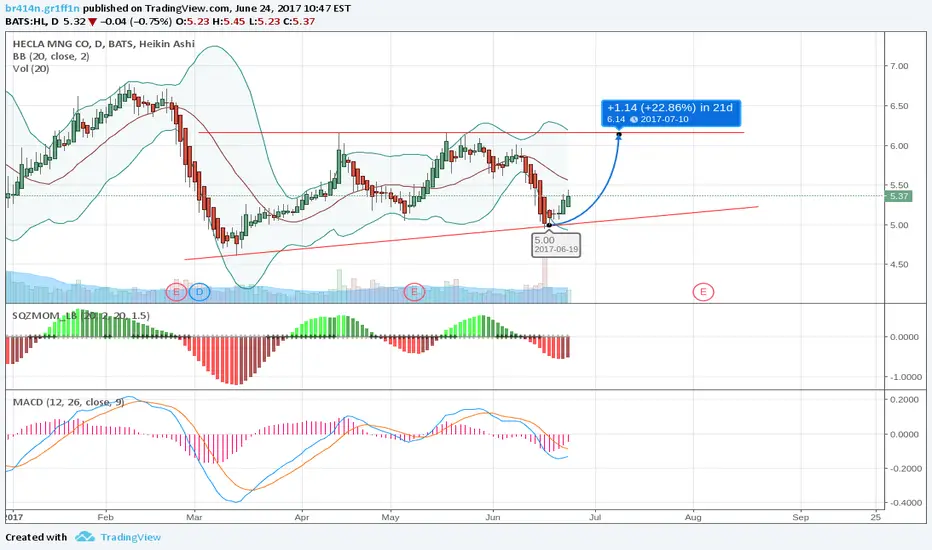Screen dimensions: 932x550
Task: Click the H:5.45 high value
Action: click(x=229, y=21)
